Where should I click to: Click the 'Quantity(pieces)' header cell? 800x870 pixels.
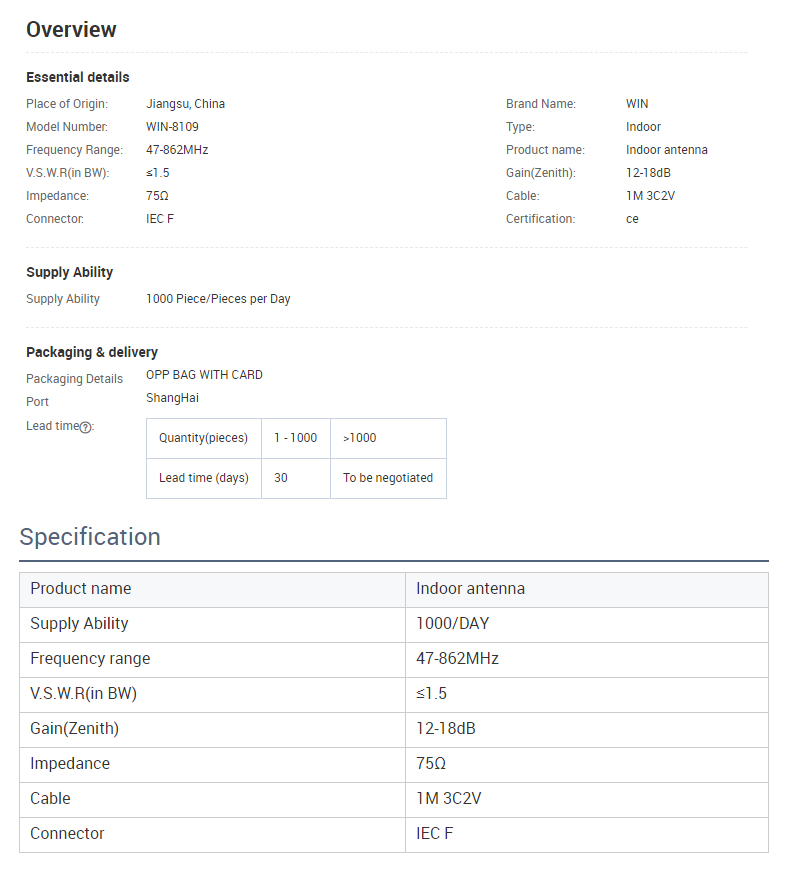pyautogui.click(x=203, y=438)
